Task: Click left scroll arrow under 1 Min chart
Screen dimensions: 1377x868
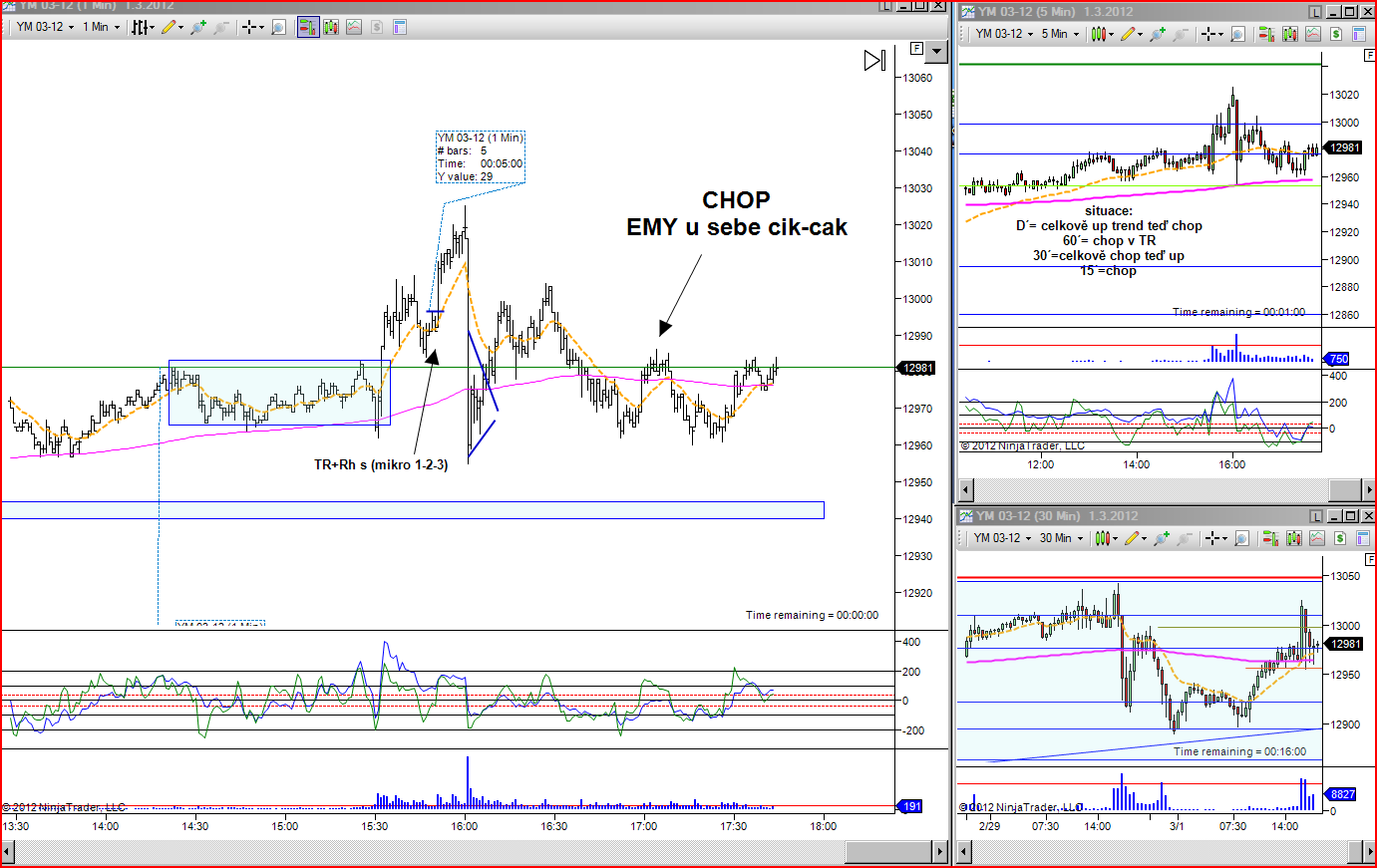Action: coord(9,853)
